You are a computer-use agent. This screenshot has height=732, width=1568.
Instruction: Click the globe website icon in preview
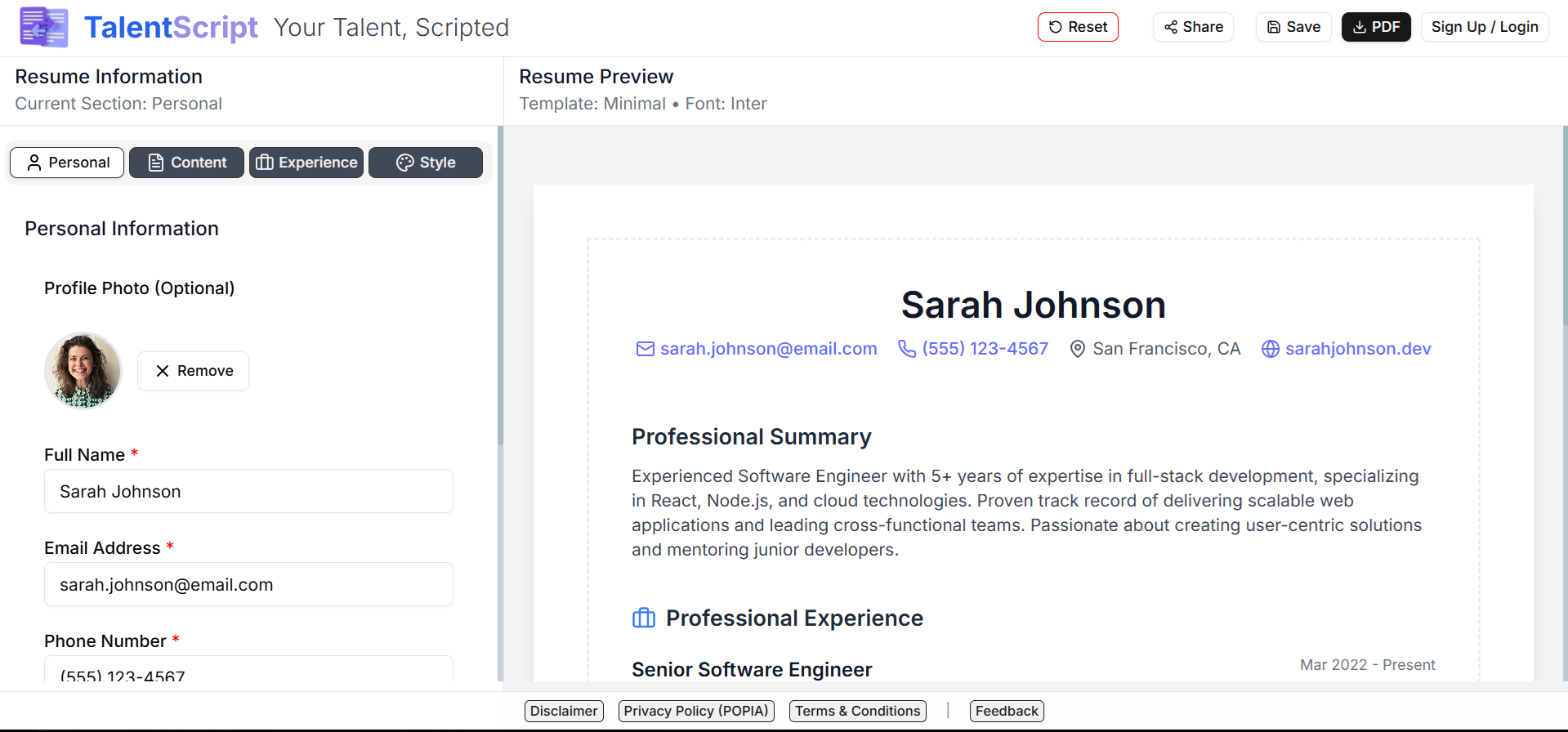pyautogui.click(x=1271, y=349)
